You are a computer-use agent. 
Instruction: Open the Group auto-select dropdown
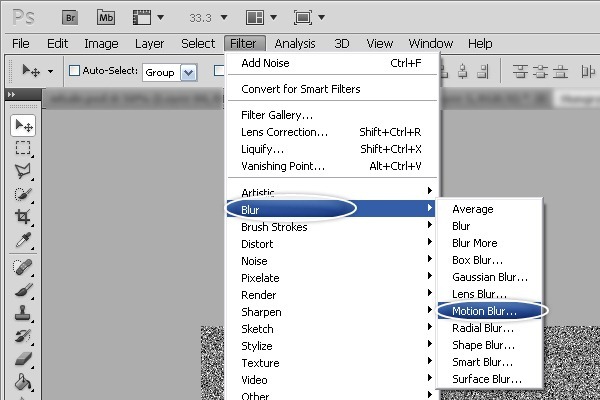[170, 72]
